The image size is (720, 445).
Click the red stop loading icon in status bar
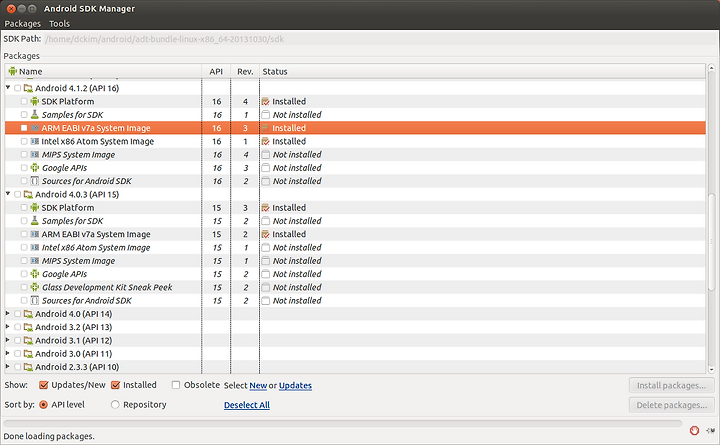coord(694,430)
